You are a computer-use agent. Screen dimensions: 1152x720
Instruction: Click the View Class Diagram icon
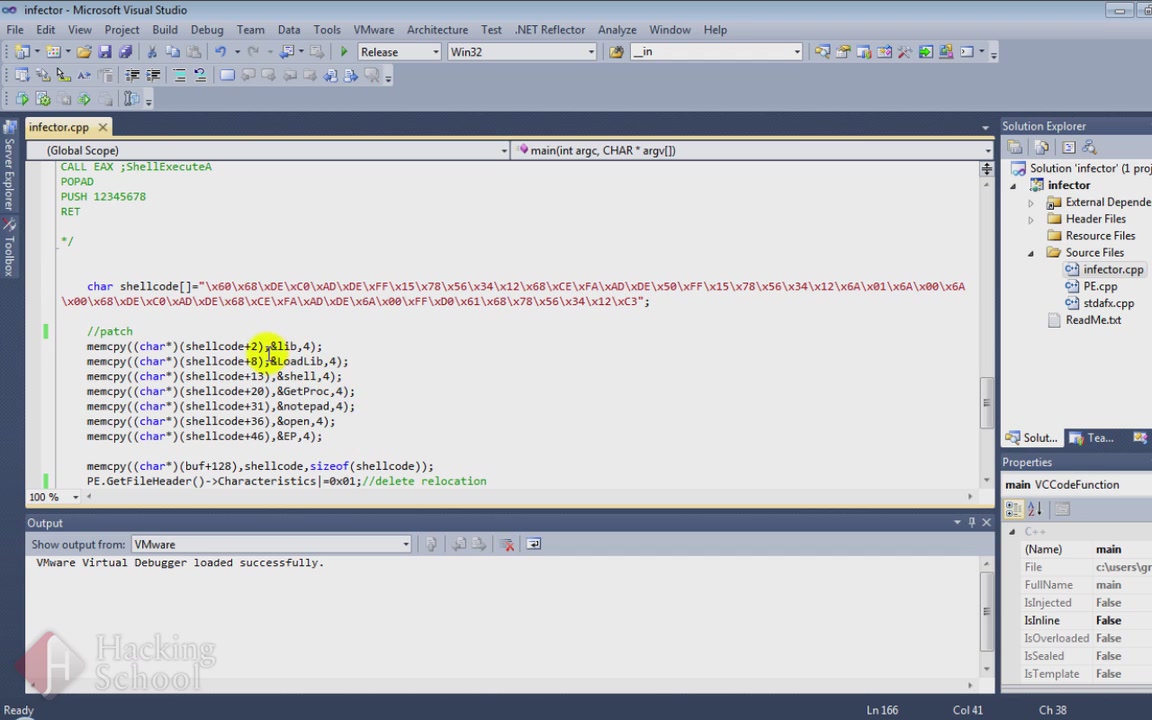[1090, 147]
